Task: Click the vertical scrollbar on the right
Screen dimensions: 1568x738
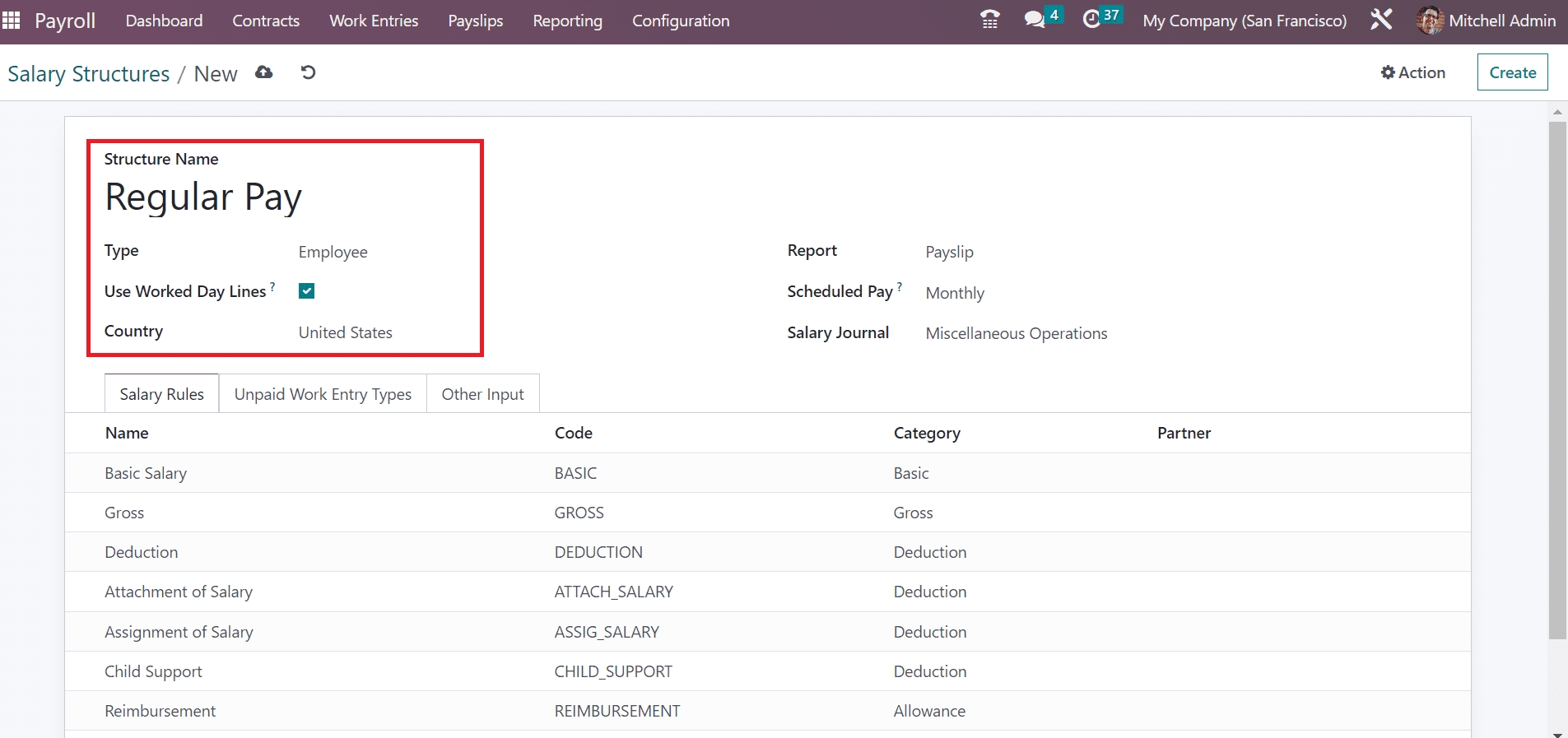Action: (1557, 378)
